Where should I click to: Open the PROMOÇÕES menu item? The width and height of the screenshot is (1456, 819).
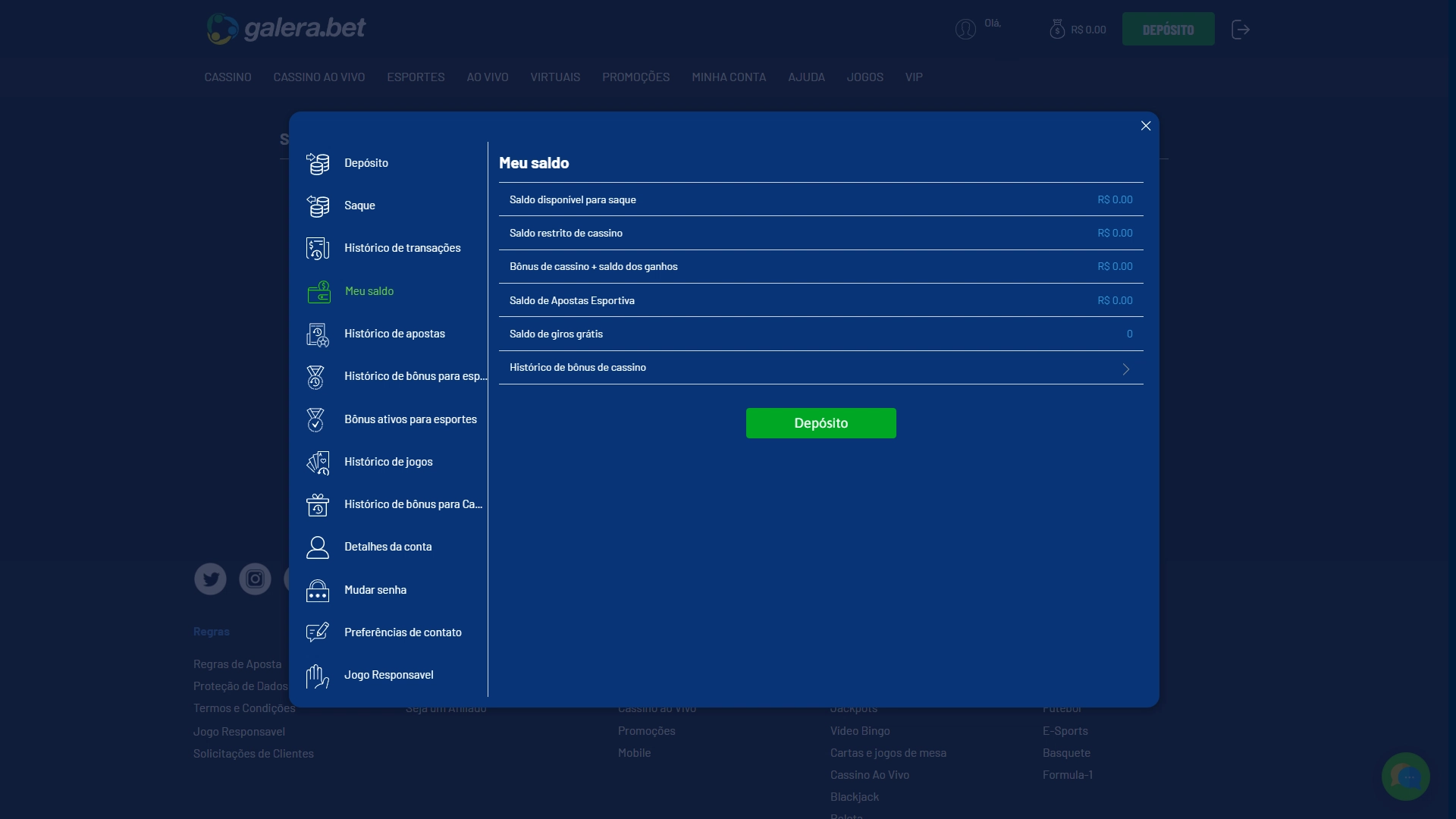coord(635,77)
